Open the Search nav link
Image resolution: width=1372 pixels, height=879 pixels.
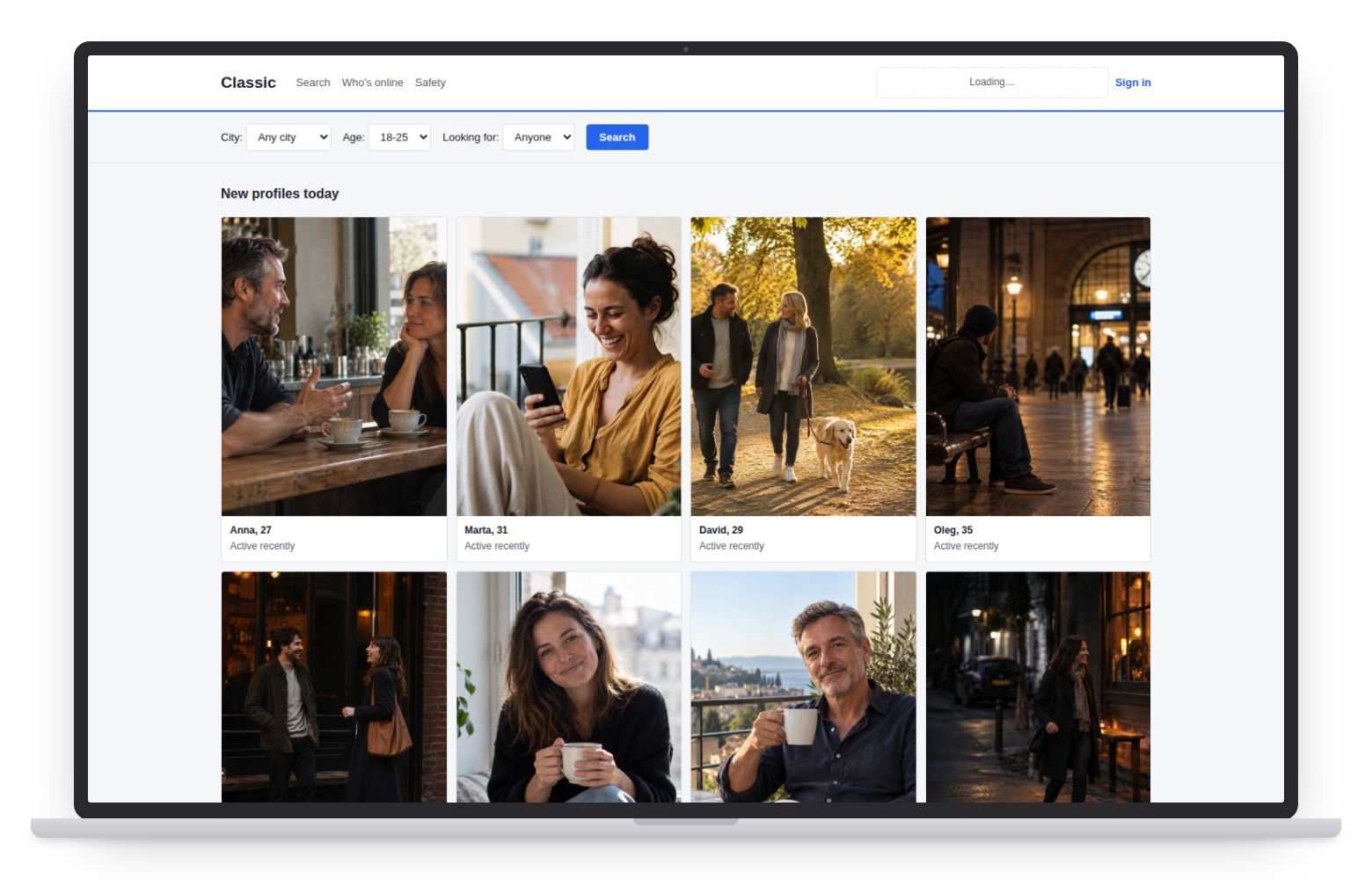click(x=313, y=83)
